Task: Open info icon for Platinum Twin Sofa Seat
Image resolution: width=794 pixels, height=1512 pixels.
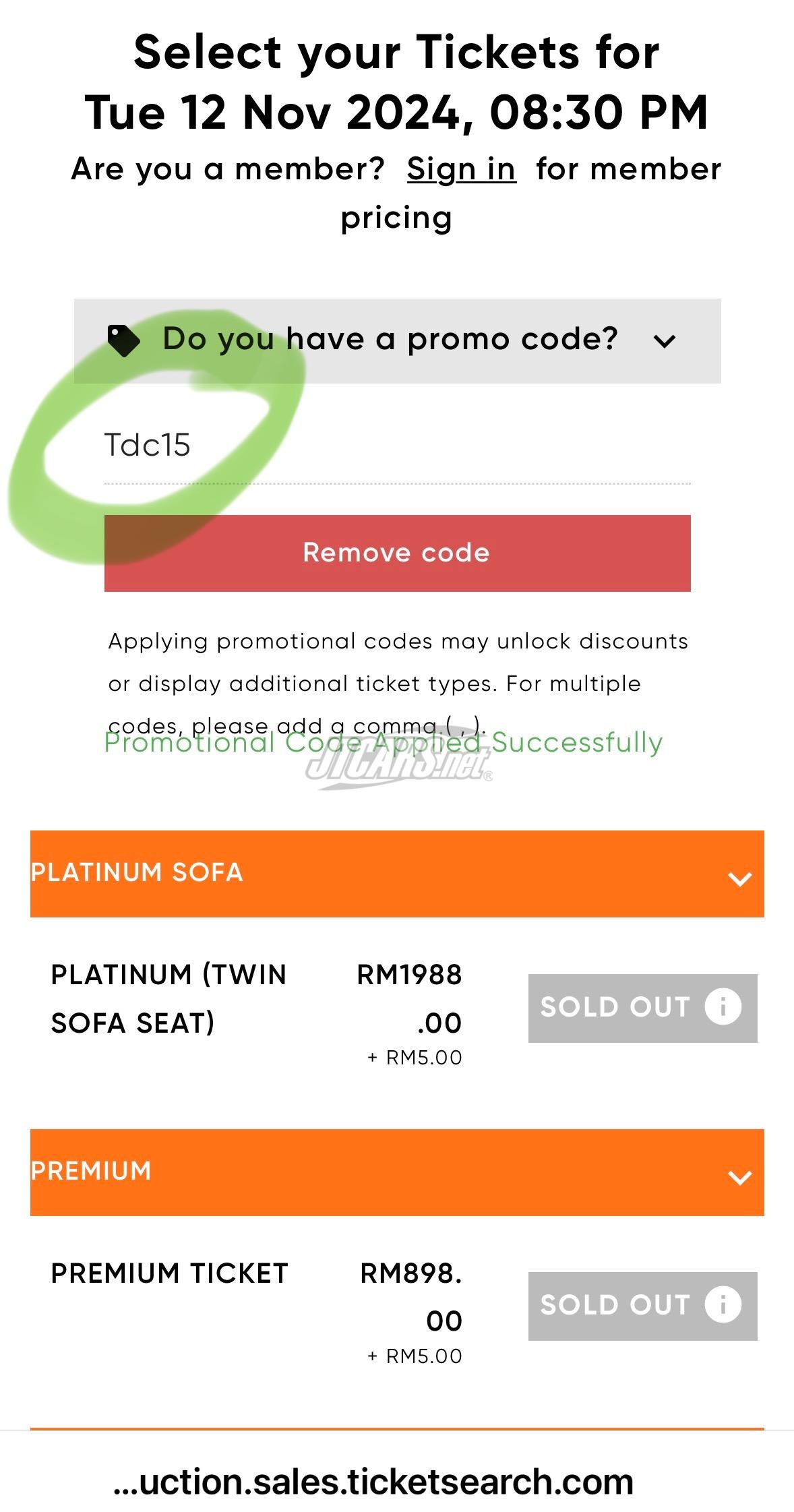Action: click(723, 1007)
